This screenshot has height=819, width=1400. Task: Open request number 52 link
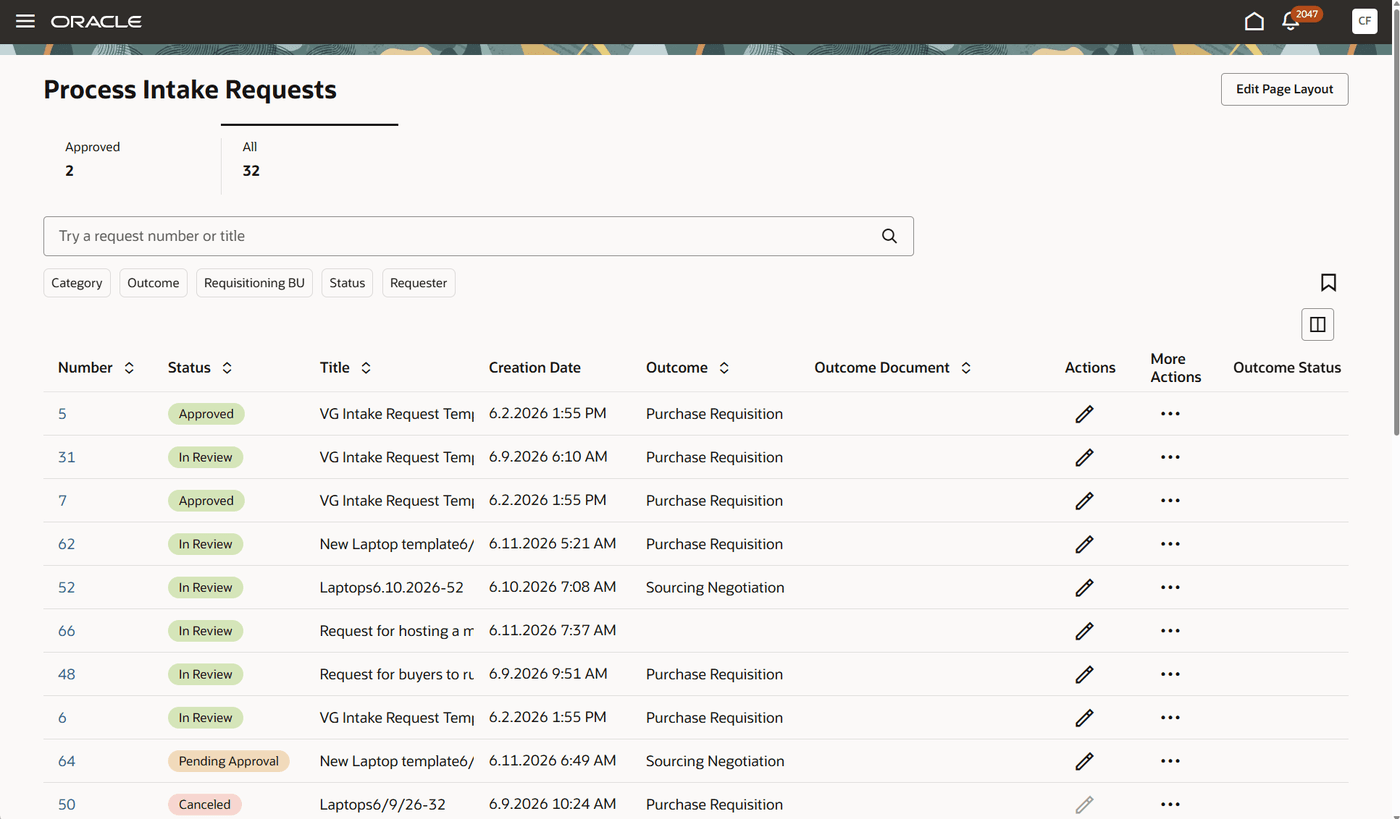pos(66,588)
